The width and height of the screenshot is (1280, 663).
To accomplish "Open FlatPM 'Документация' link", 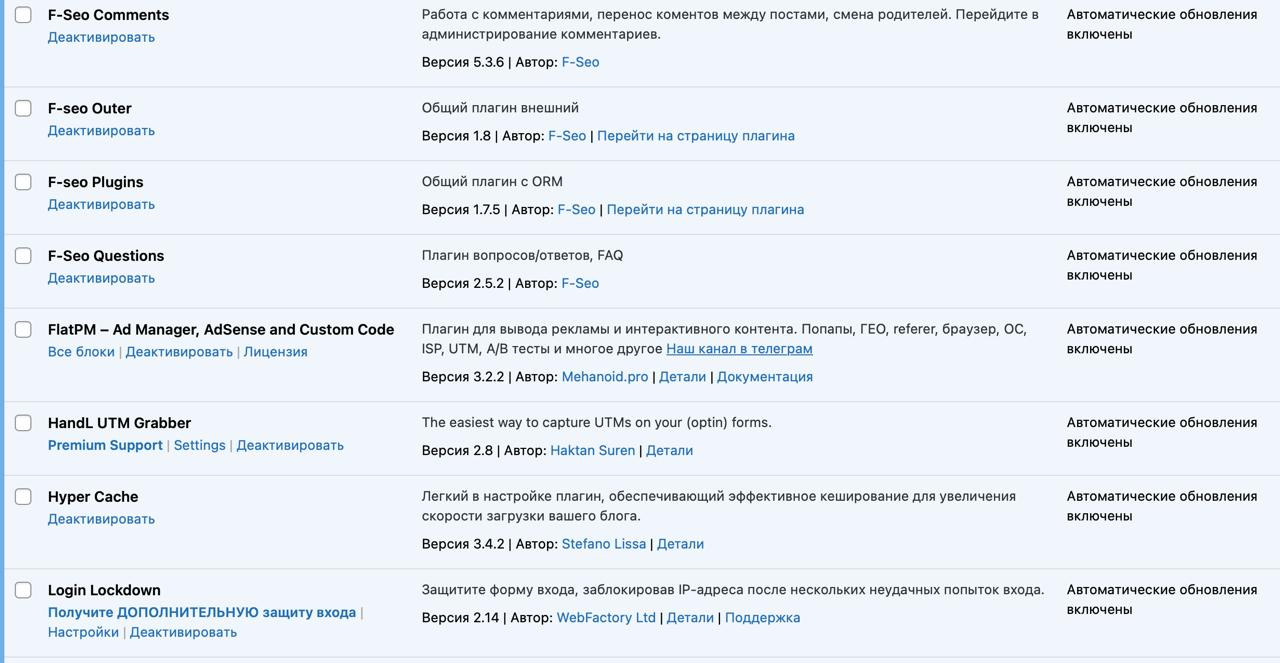I will click(764, 377).
